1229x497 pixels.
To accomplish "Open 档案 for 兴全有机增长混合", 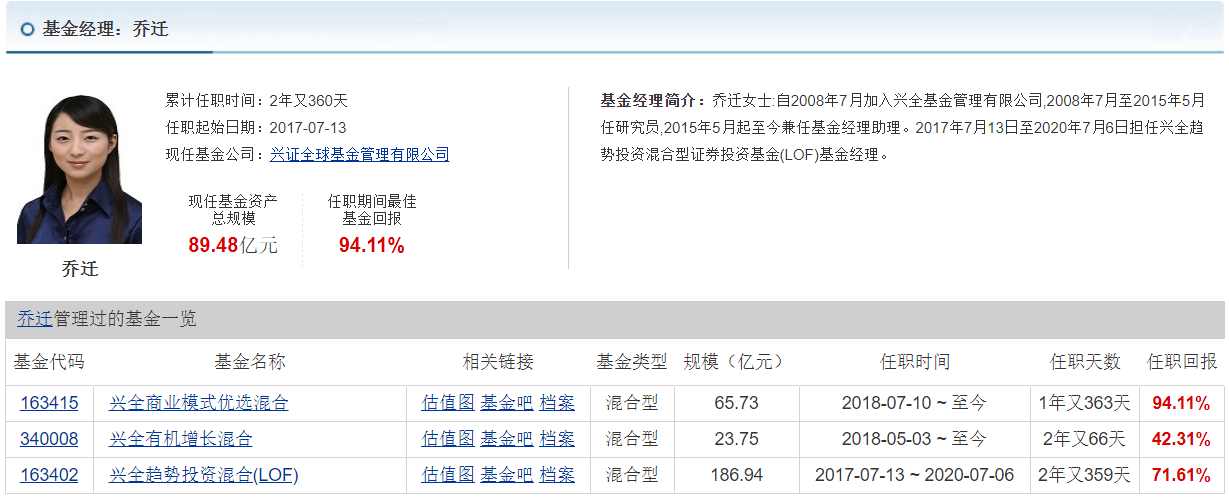I will pyautogui.click(x=557, y=438).
